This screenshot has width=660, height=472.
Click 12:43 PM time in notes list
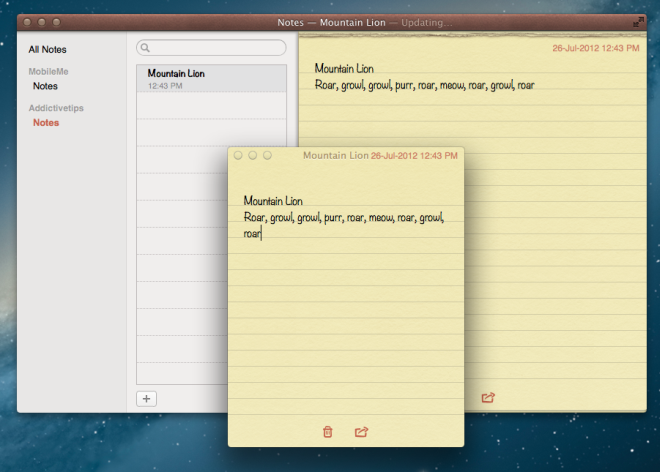(165, 86)
